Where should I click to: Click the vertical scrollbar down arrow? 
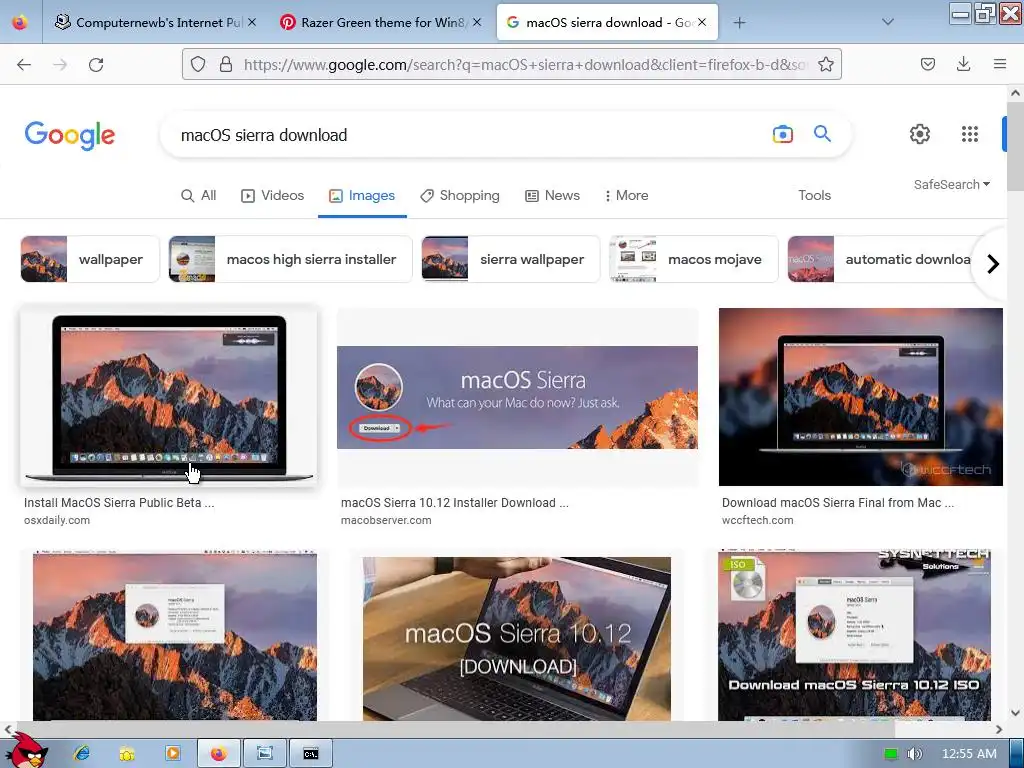[x=1015, y=713]
